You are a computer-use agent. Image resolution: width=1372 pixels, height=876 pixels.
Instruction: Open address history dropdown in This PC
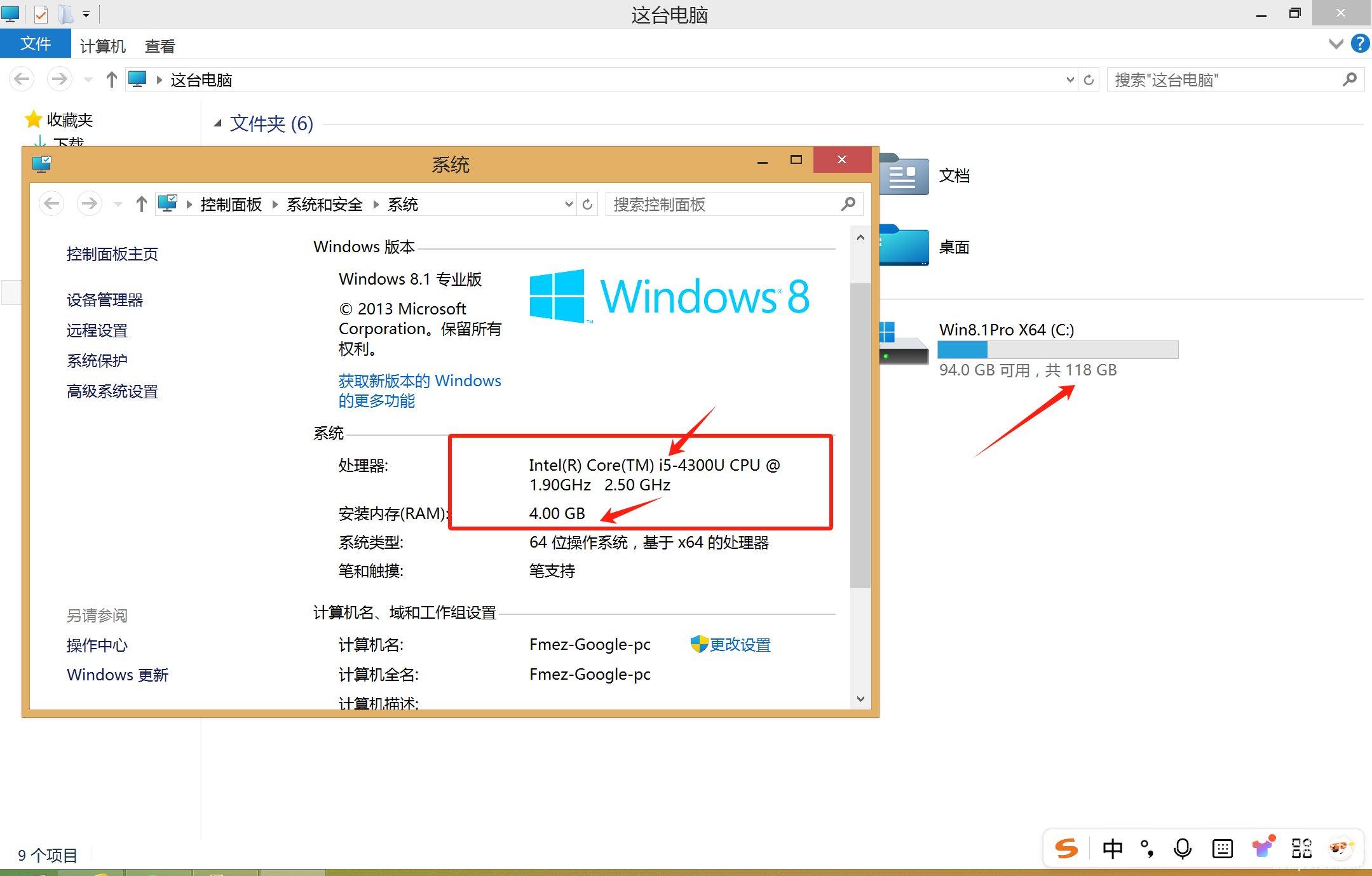click(x=1070, y=79)
